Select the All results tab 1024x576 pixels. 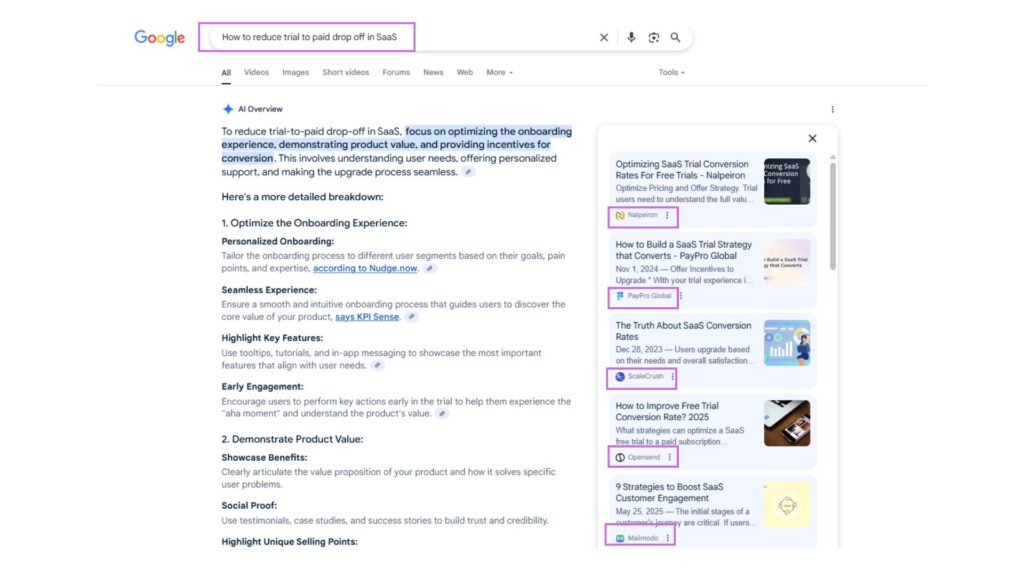[x=226, y=73]
